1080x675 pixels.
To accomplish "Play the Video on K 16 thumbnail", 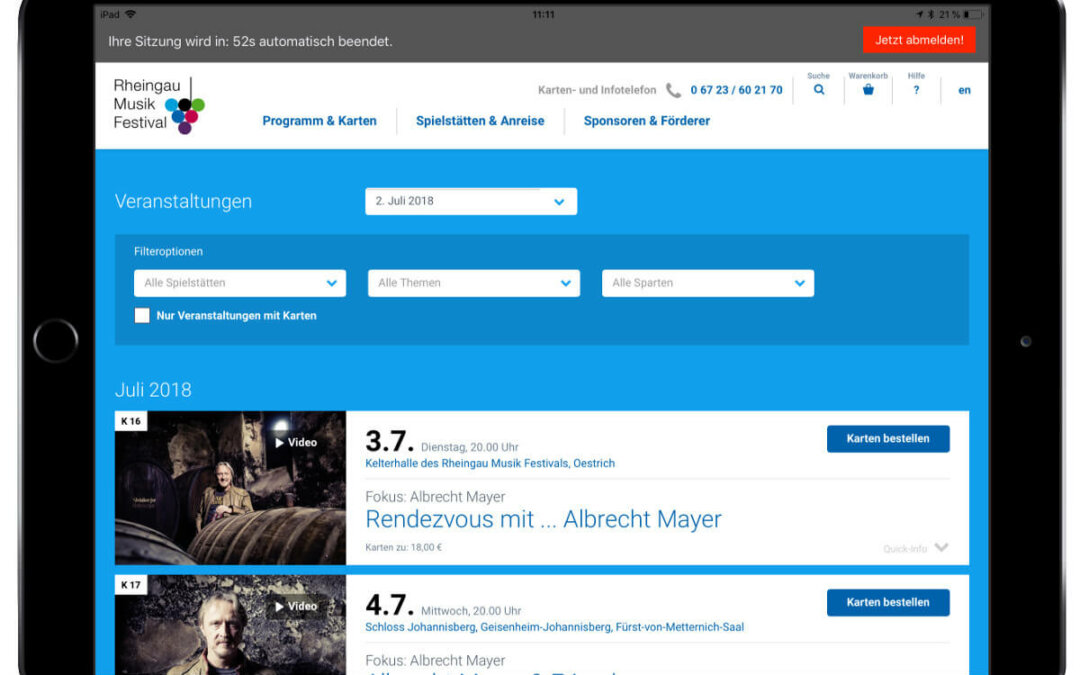I will point(296,442).
